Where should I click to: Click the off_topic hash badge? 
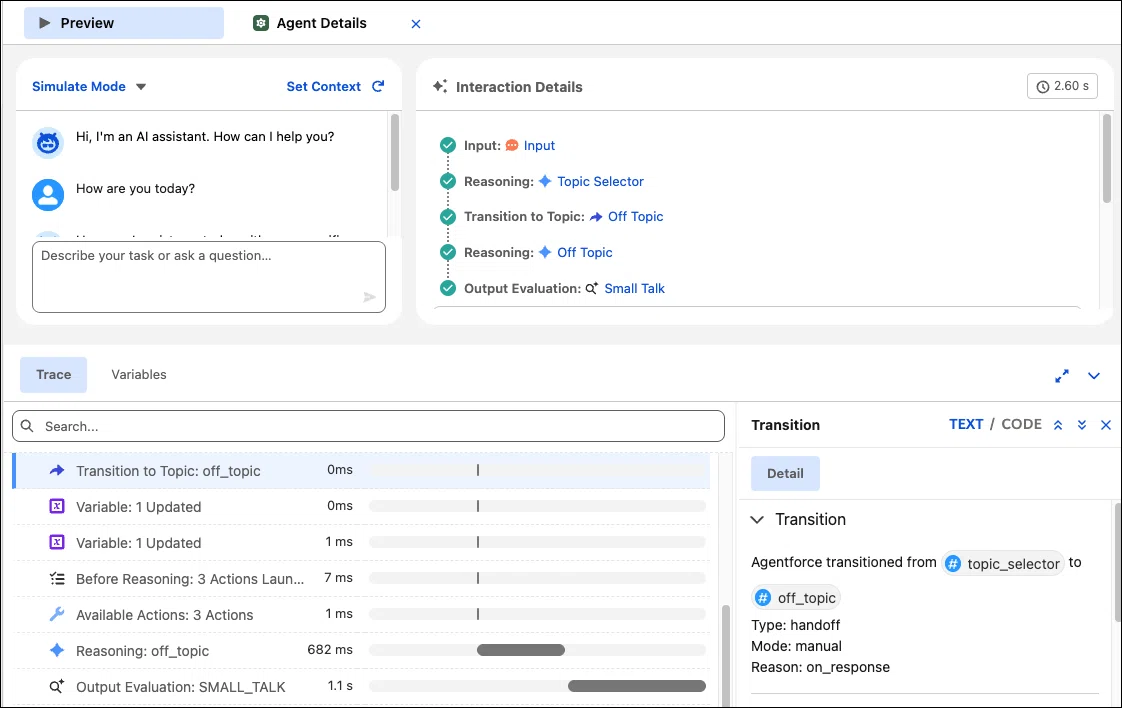pyautogui.click(x=796, y=598)
